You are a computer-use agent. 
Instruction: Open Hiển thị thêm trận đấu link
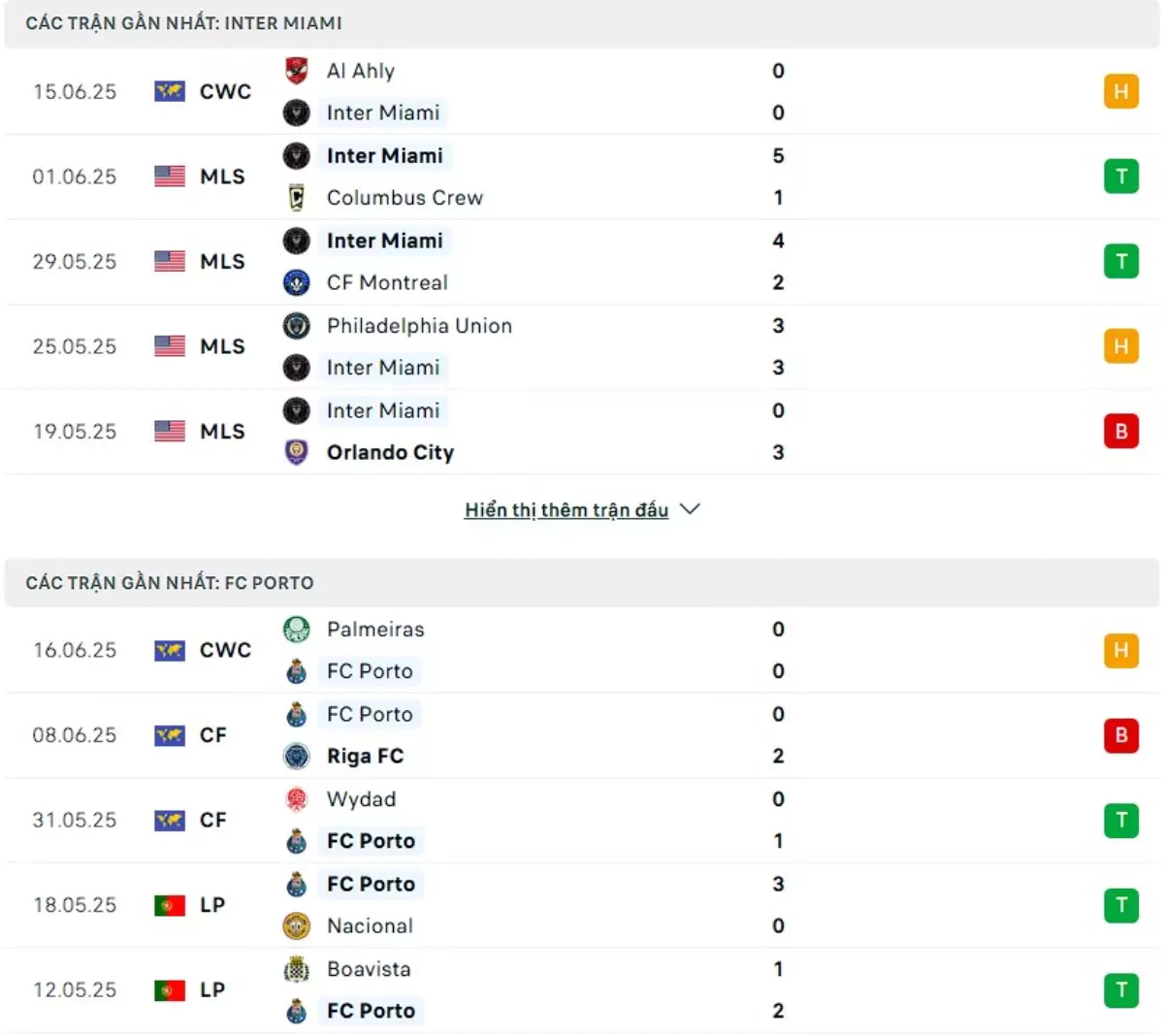pyautogui.click(x=566, y=510)
